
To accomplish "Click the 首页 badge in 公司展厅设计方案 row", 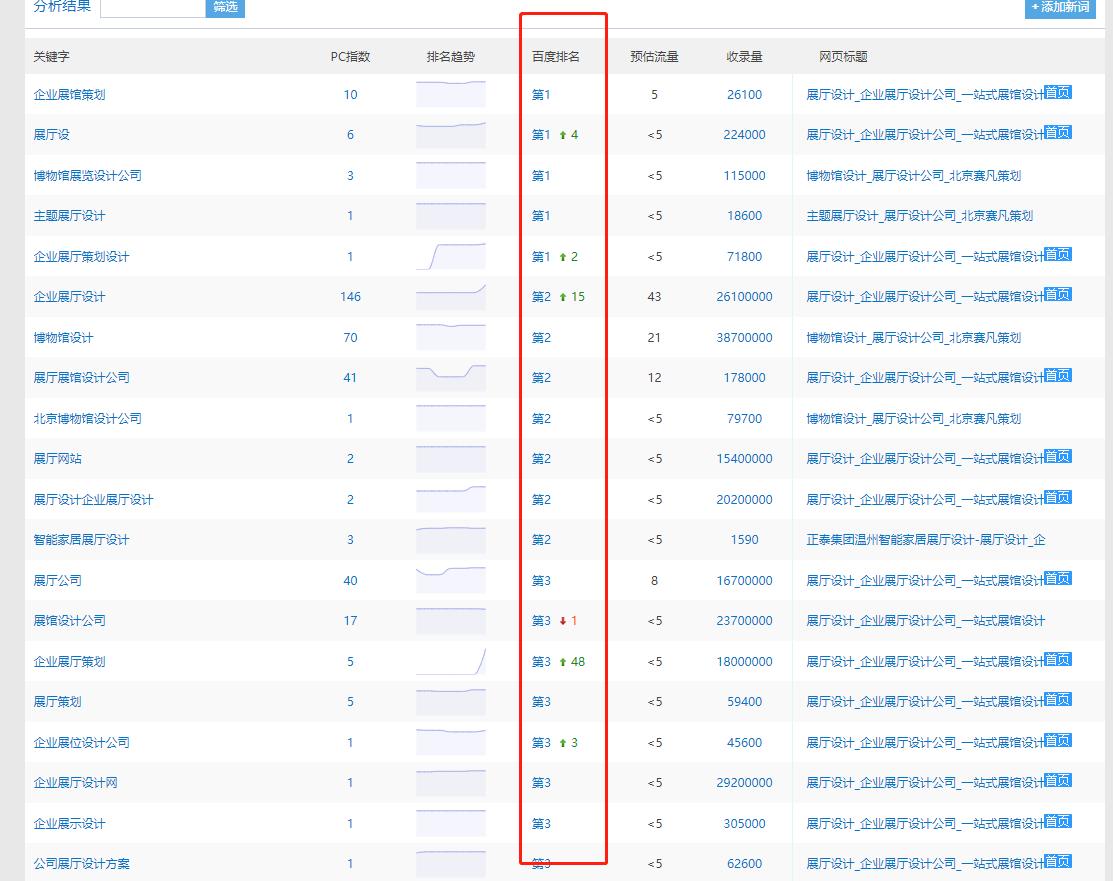I will [1058, 861].
